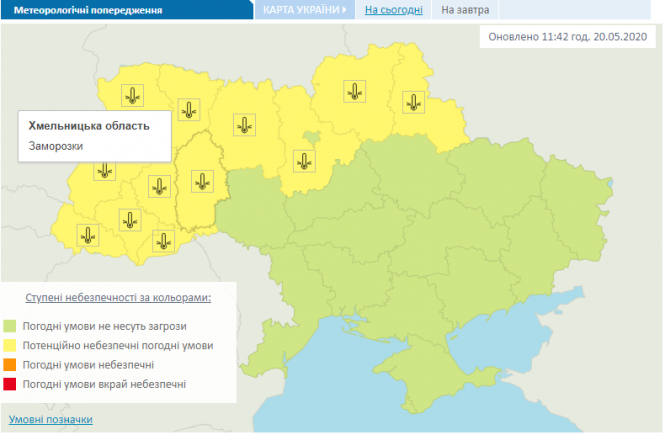Image resolution: width=665 pixels, height=435 pixels.
Task: Click Ступені небезпечності за кольорами link
Action: pos(118,298)
